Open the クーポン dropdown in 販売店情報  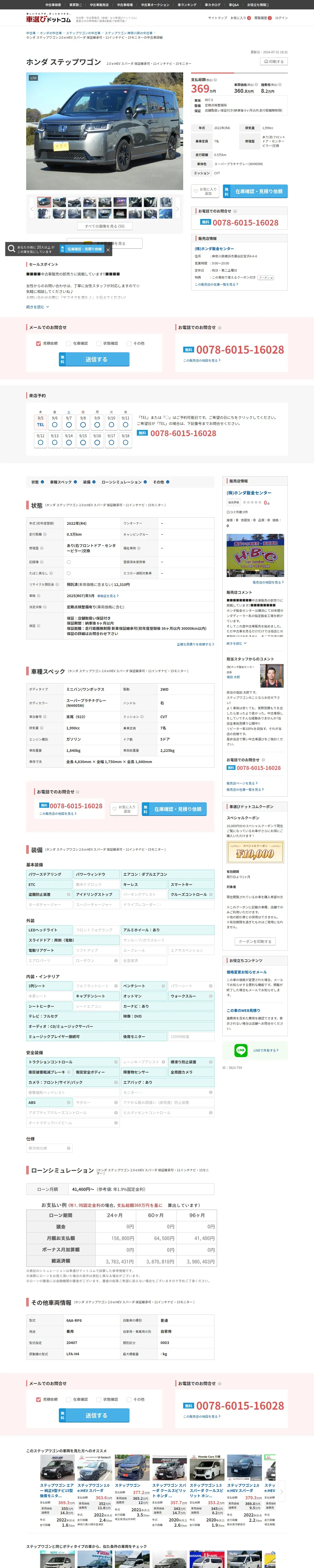(266, 278)
